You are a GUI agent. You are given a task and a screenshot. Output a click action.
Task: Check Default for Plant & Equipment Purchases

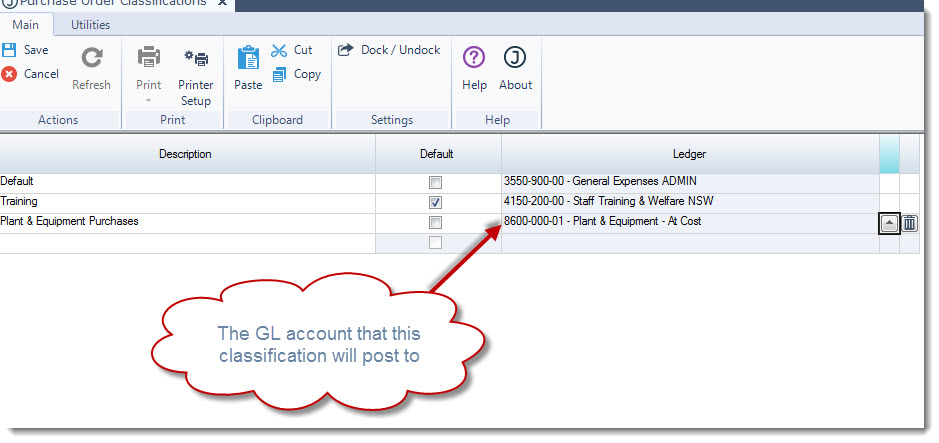click(436, 223)
